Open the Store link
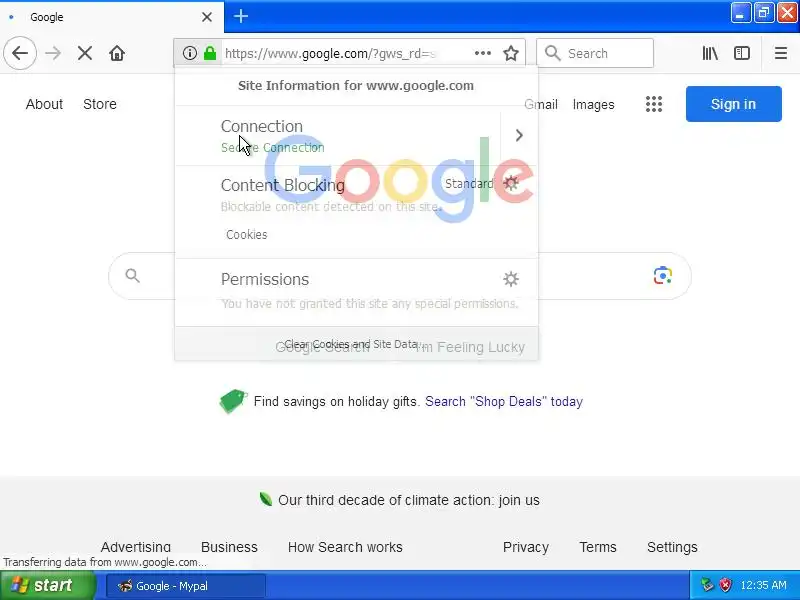800x600 pixels. (100, 104)
